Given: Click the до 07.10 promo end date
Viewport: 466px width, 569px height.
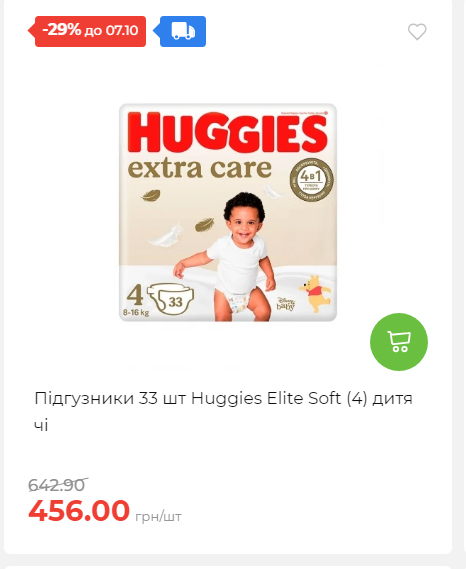Looking at the screenshot, I should [111, 30].
